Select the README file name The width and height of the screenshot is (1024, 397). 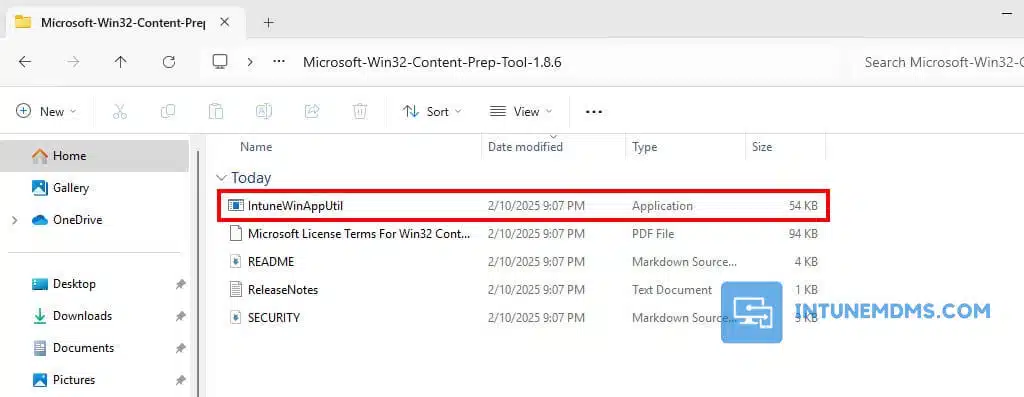click(x=271, y=262)
